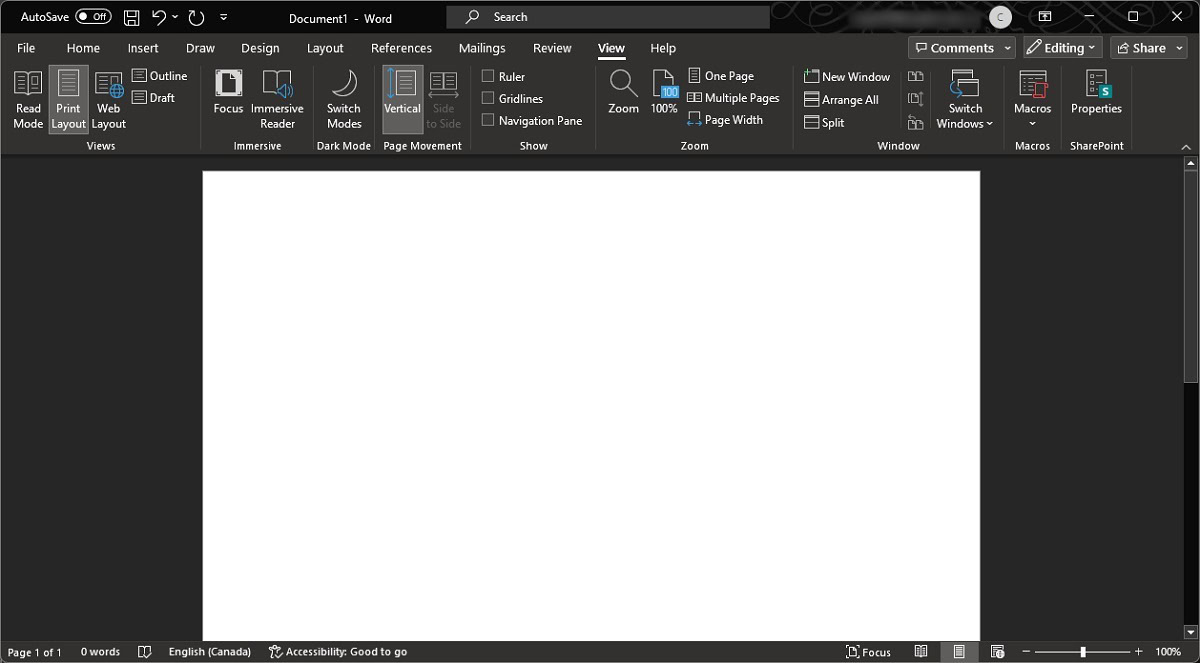The height and width of the screenshot is (663, 1200).
Task: Click the New Window button
Action: pos(847,77)
